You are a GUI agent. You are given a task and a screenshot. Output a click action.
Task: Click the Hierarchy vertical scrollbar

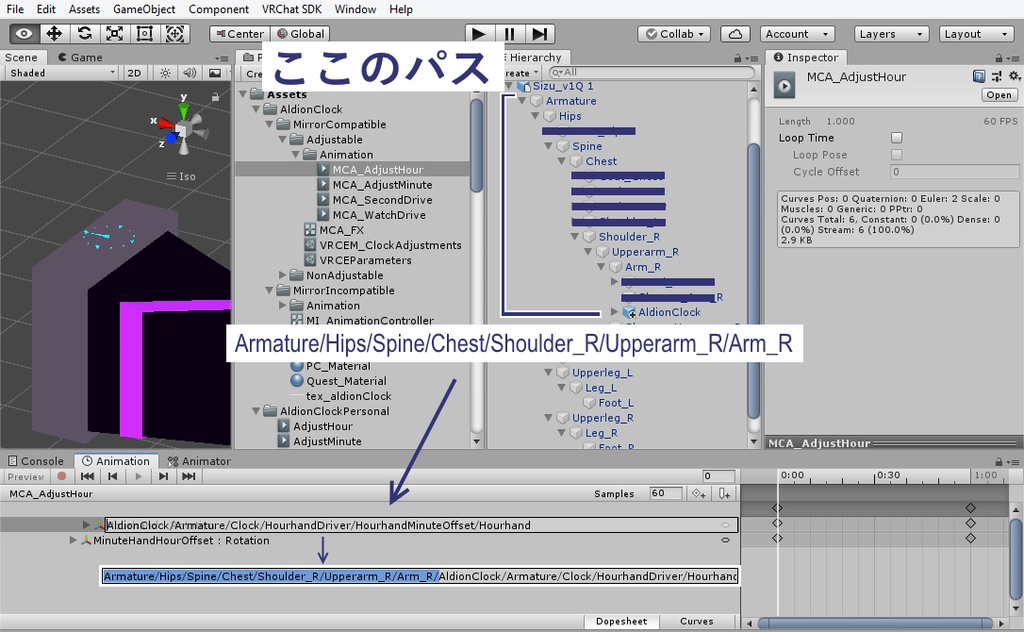(753, 281)
